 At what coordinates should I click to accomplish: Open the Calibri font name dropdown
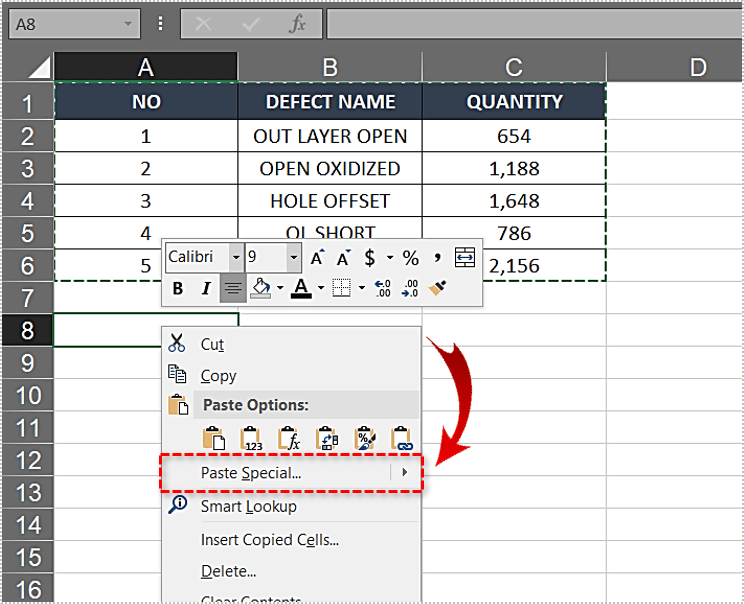(x=236, y=258)
